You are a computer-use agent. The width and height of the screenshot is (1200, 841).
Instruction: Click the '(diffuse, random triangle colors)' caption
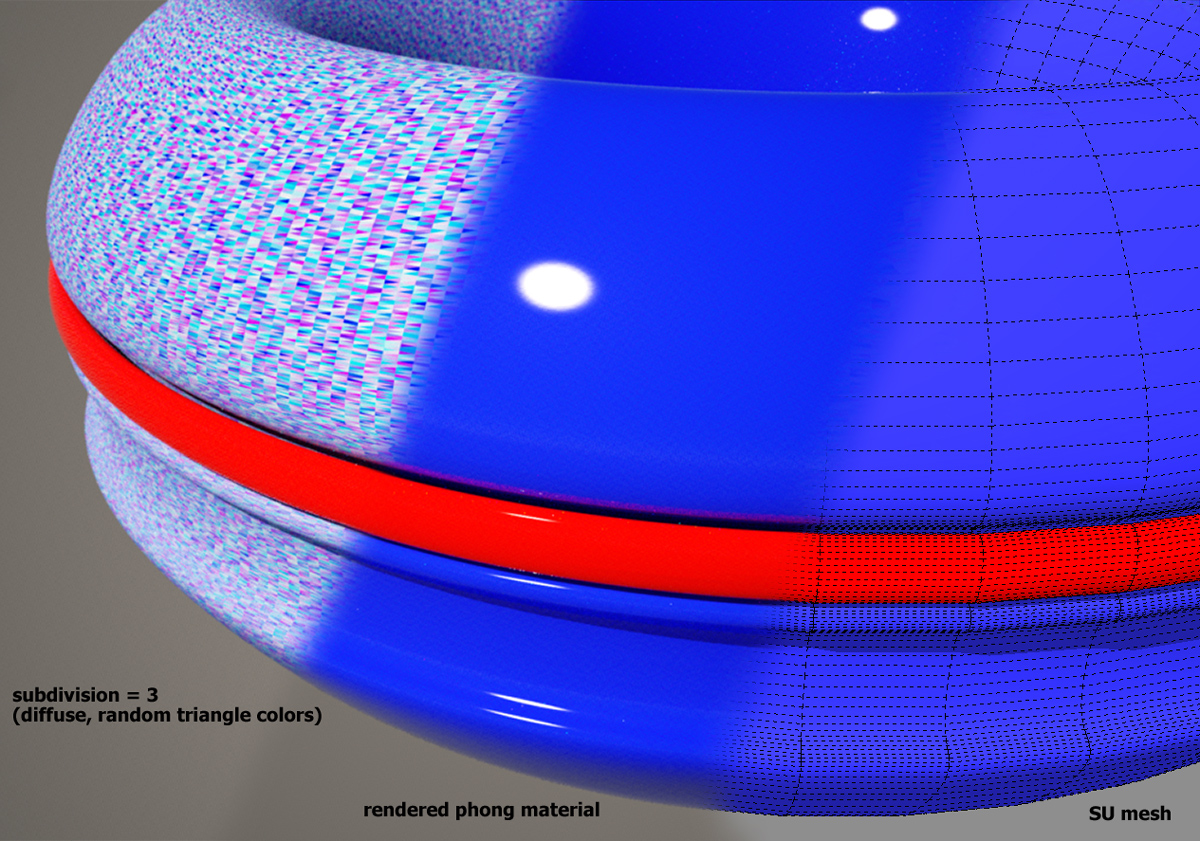[167, 717]
